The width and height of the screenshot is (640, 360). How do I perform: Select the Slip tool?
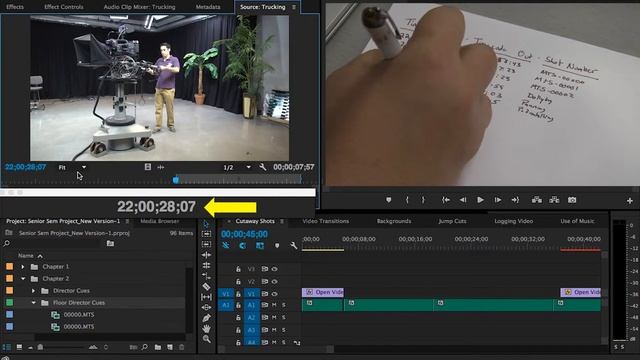tap(206, 297)
